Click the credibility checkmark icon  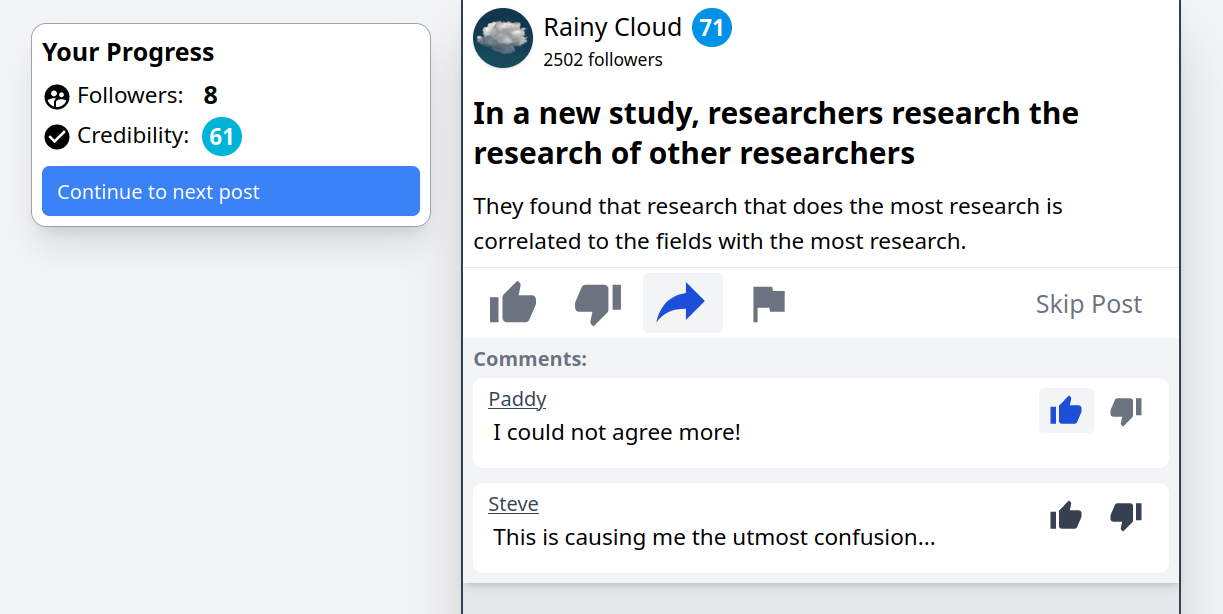point(57,137)
